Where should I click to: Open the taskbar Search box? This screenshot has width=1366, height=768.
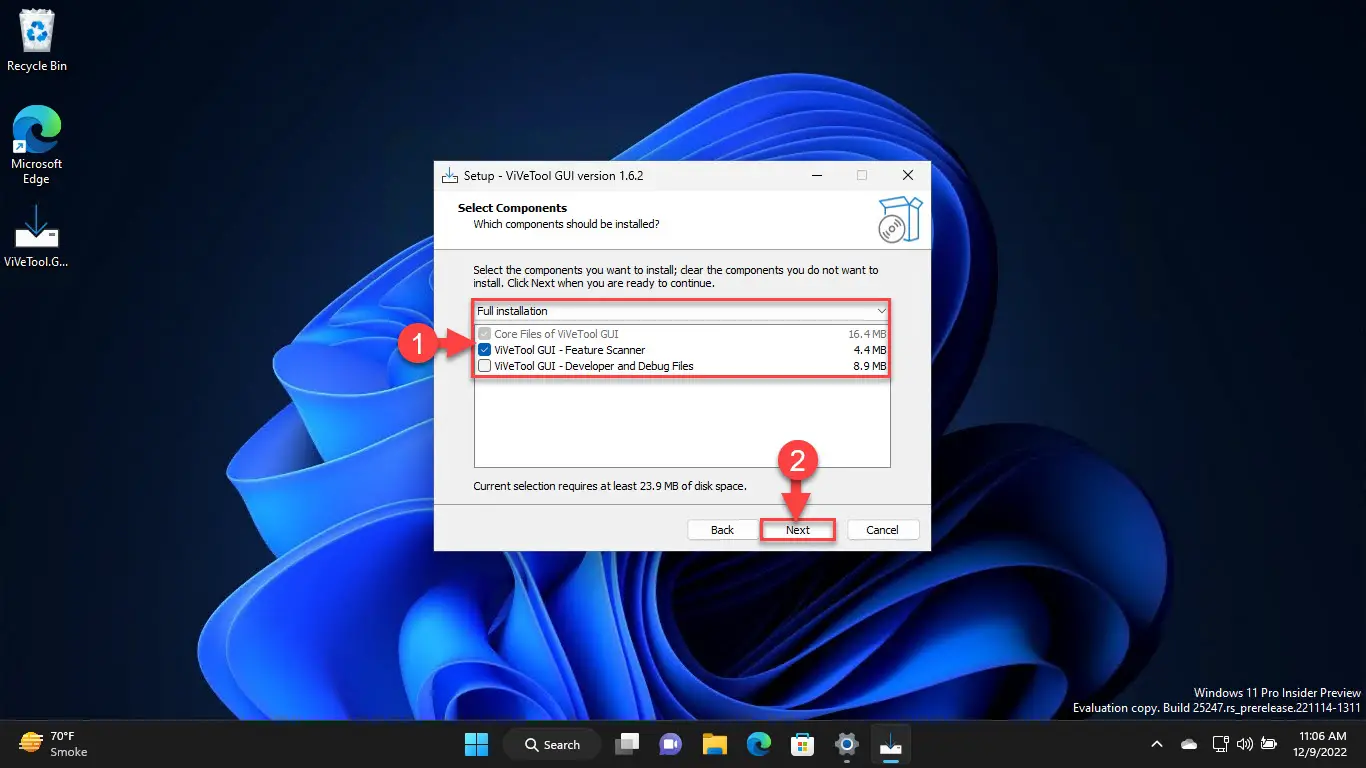coord(551,744)
